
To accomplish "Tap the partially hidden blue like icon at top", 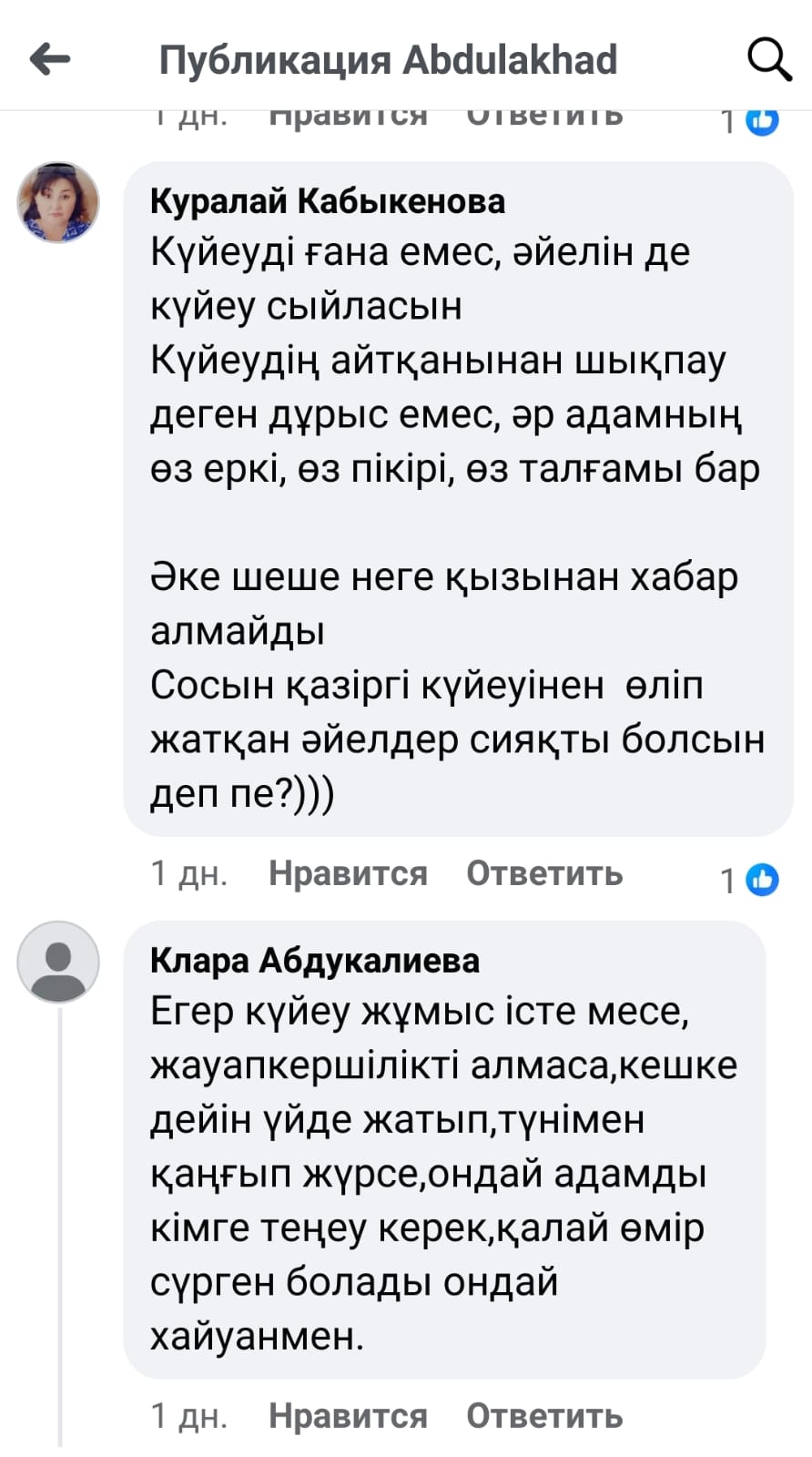I will (x=762, y=120).
